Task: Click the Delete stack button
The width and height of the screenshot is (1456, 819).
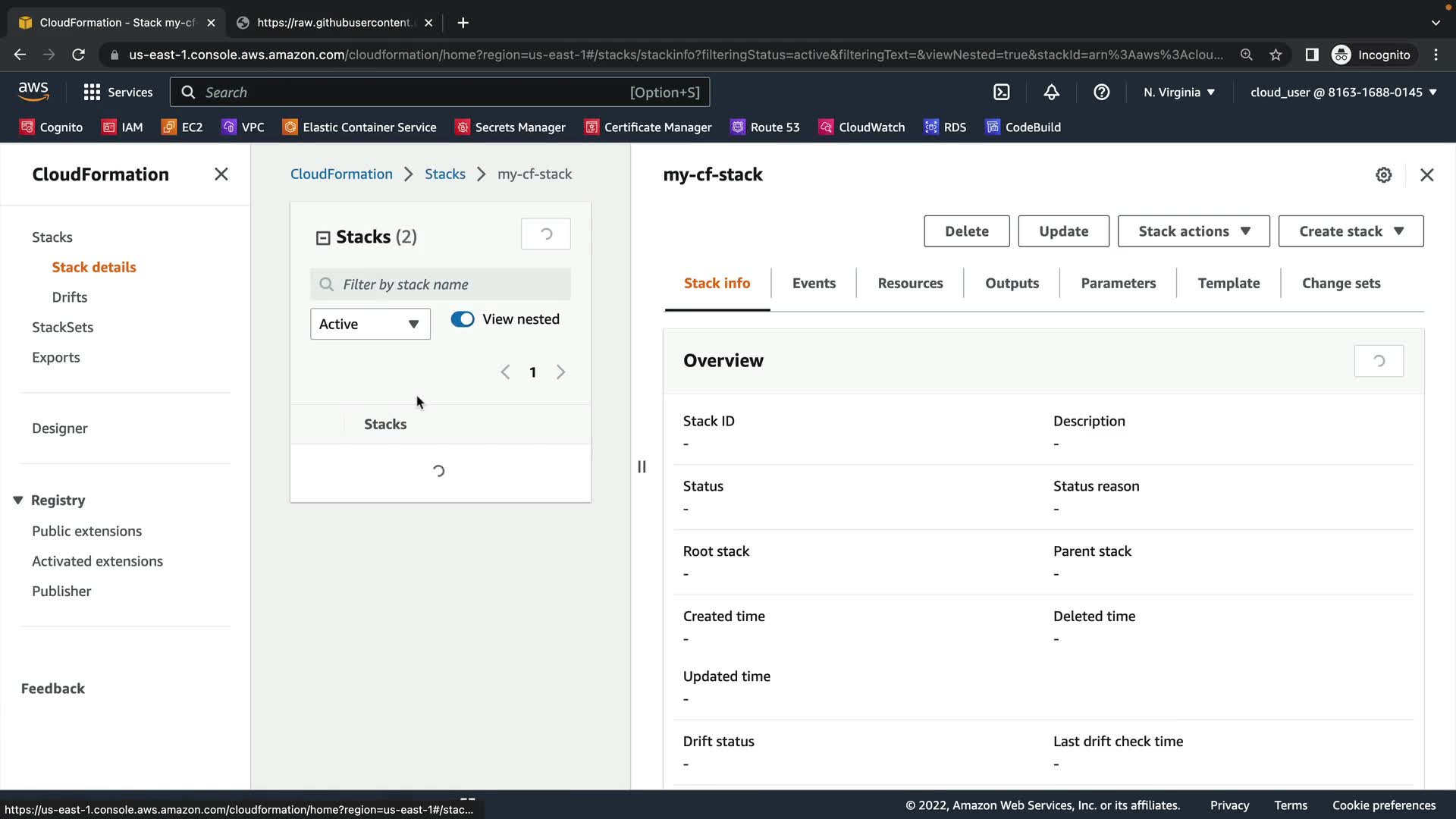Action: point(966,231)
